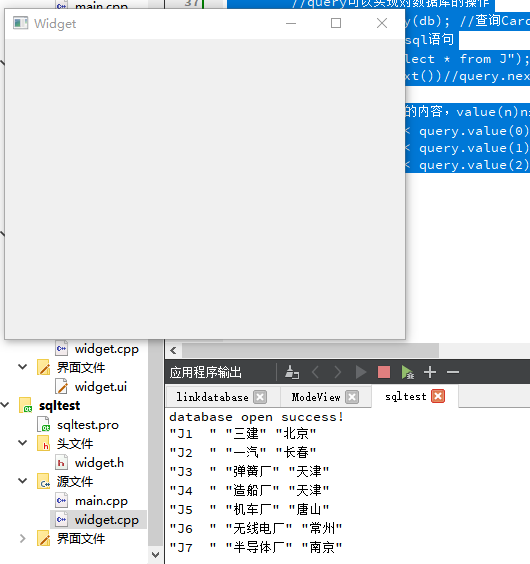Click the gray run play button
Image resolution: width=530 pixels, height=564 pixels.
coord(361,372)
